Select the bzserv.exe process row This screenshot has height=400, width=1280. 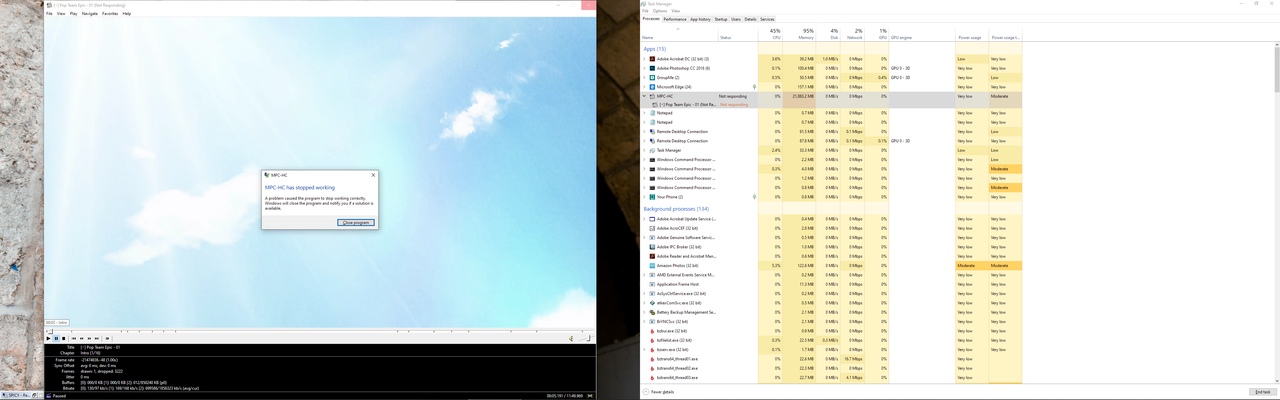coord(832,349)
